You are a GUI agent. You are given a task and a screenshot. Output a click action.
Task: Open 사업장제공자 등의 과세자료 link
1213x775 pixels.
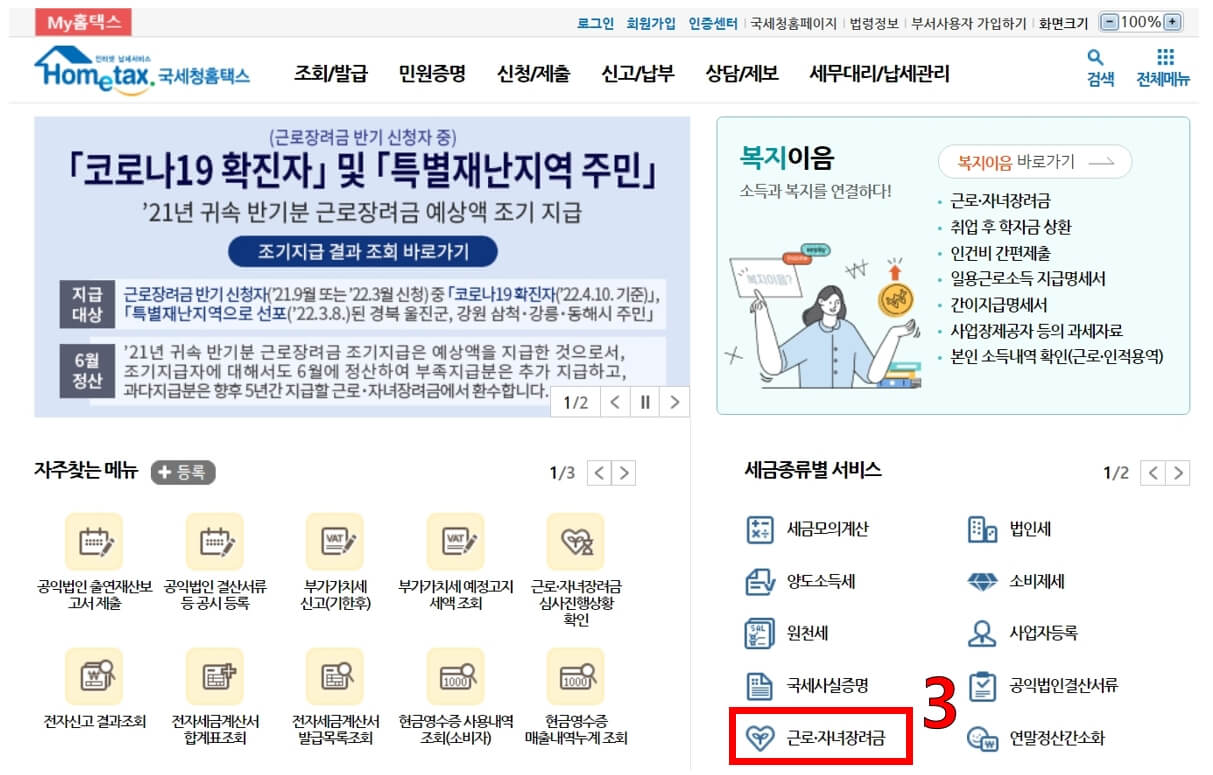(x=1036, y=331)
